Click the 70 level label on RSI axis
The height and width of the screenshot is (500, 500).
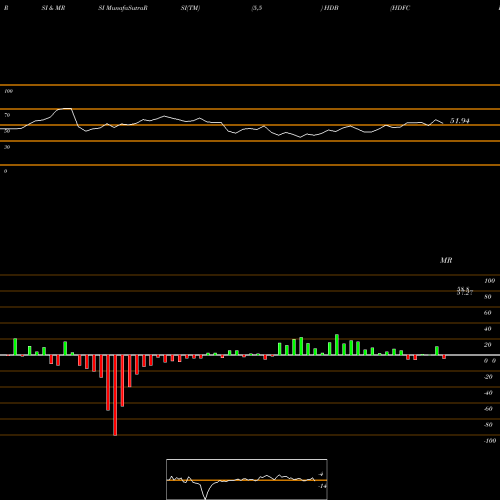pyautogui.click(x=7, y=115)
